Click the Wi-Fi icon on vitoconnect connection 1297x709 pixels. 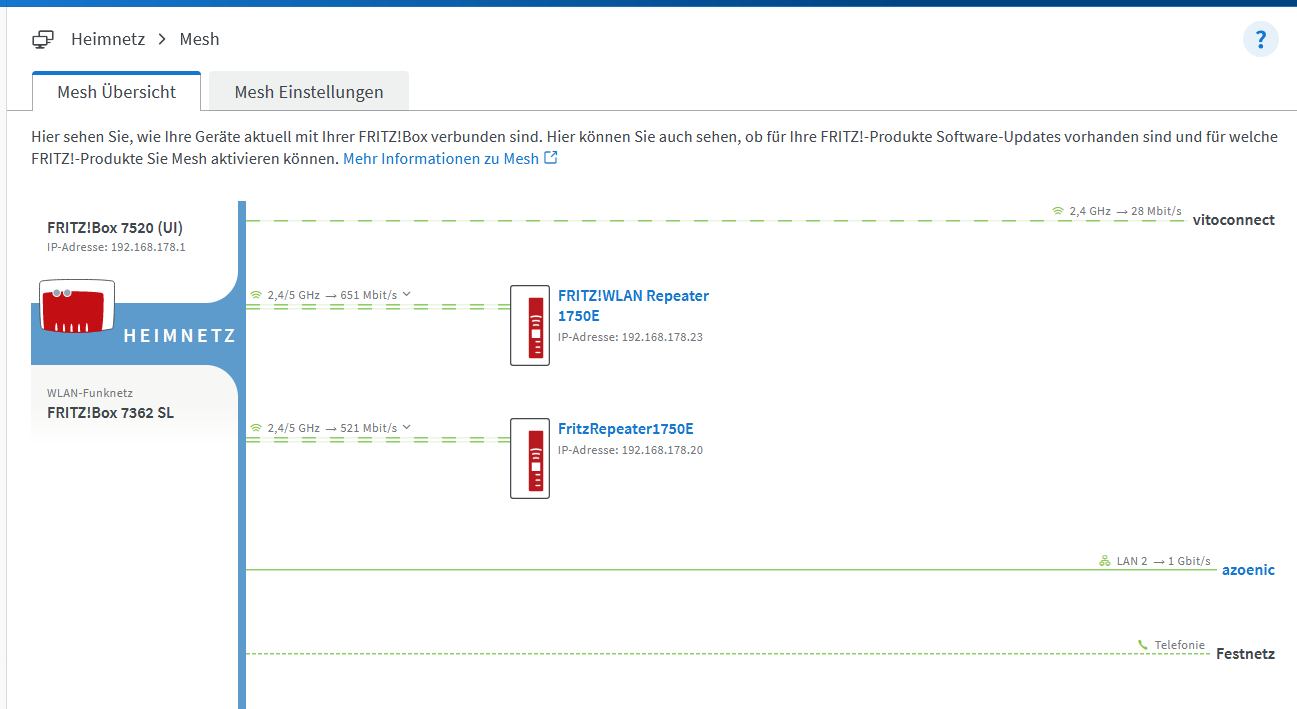point(1058,211)
